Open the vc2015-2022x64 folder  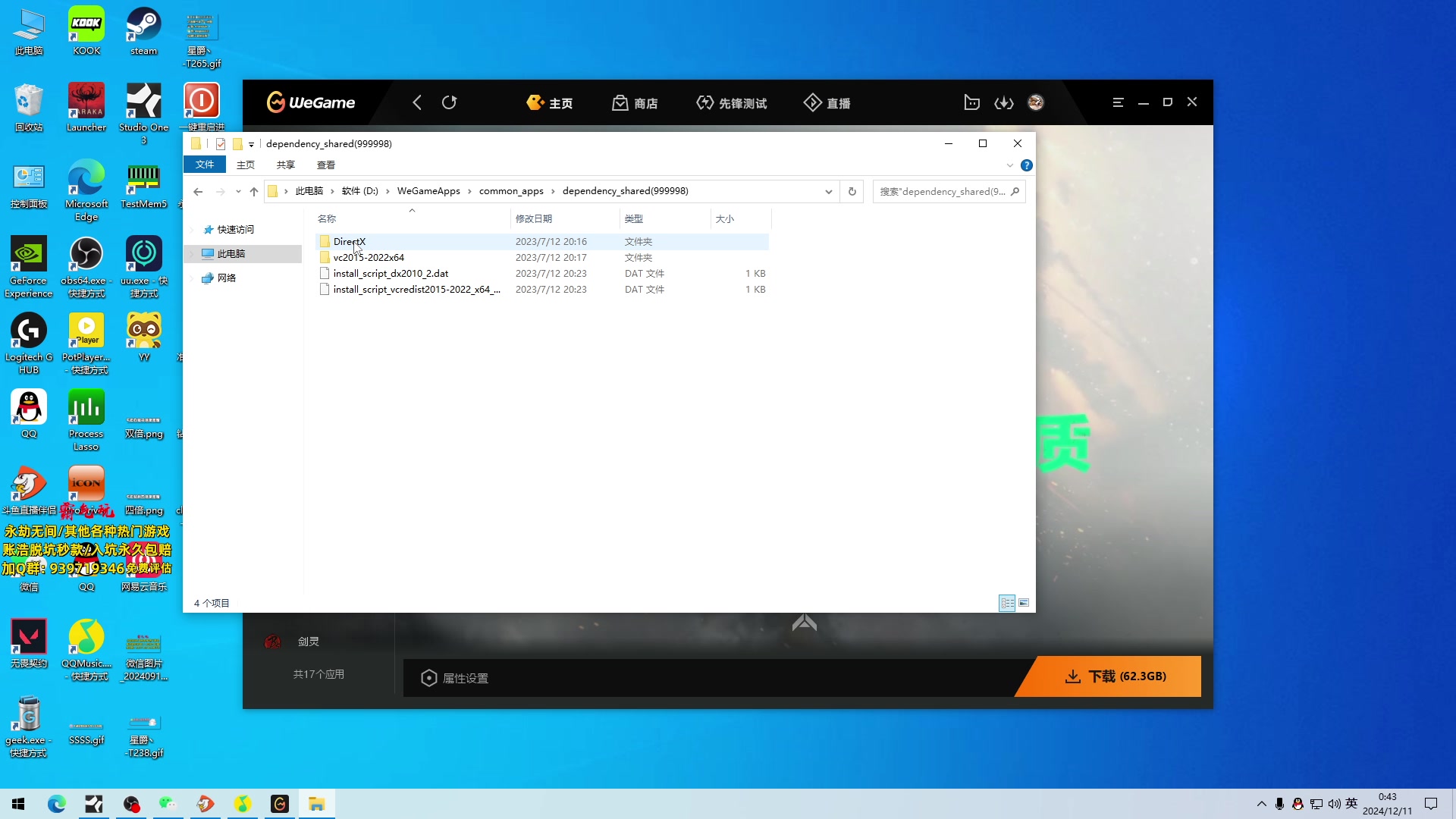coord(369,257)
